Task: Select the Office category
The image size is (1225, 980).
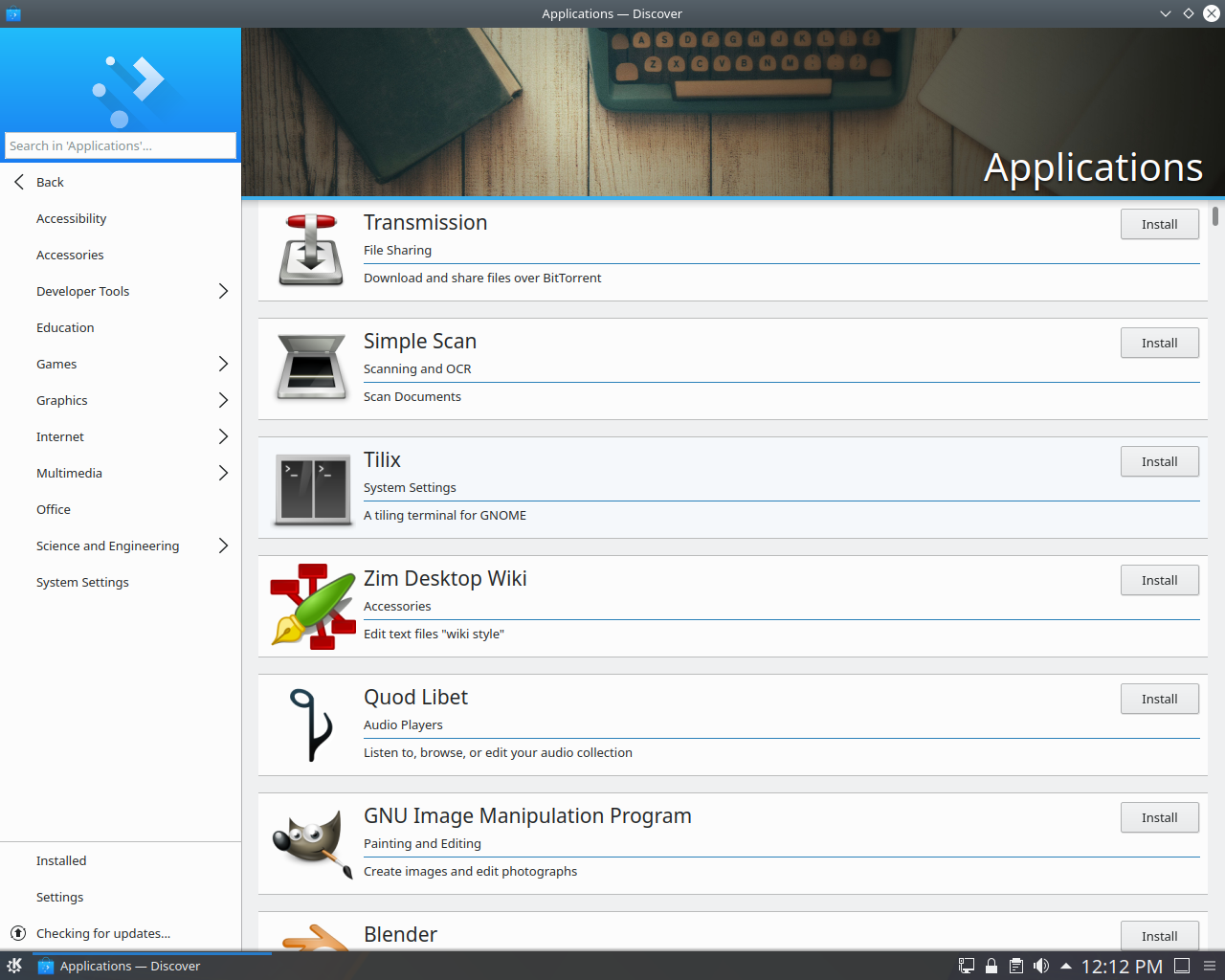Action: pyautogui.click(x=121, y=509)
